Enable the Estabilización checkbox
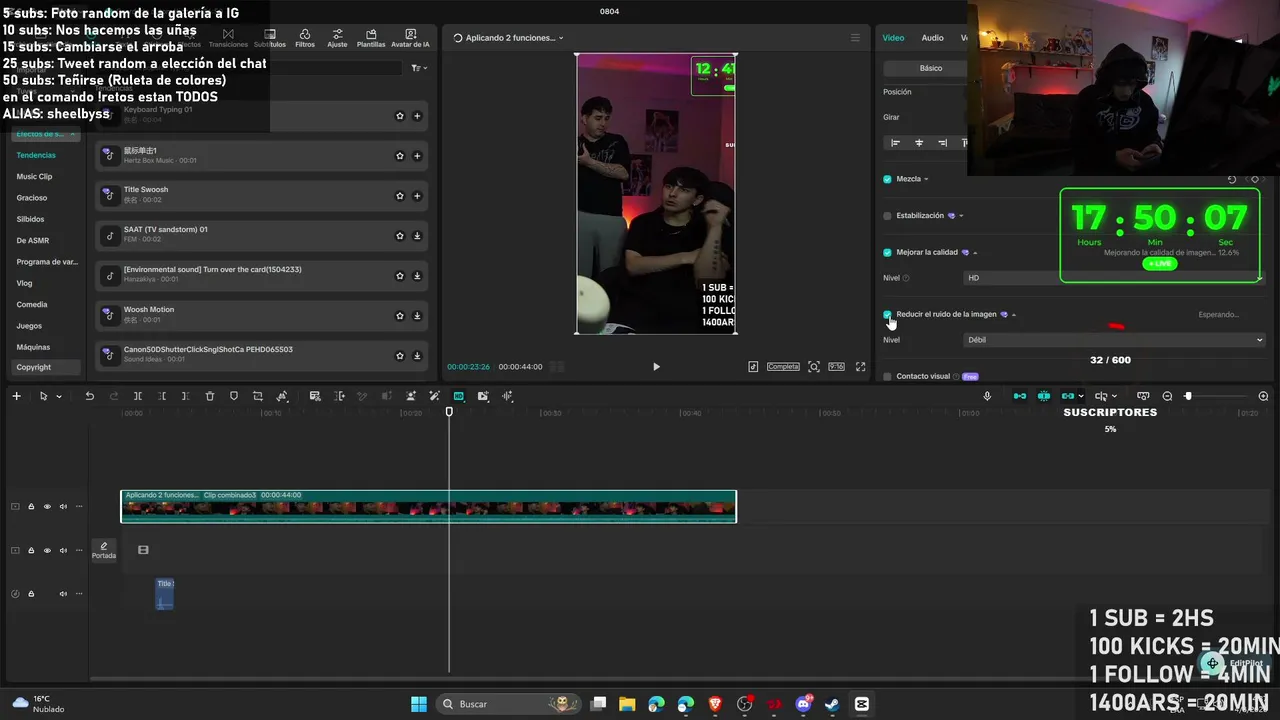Screen dimensions: 1280x720 coord(887,215)
